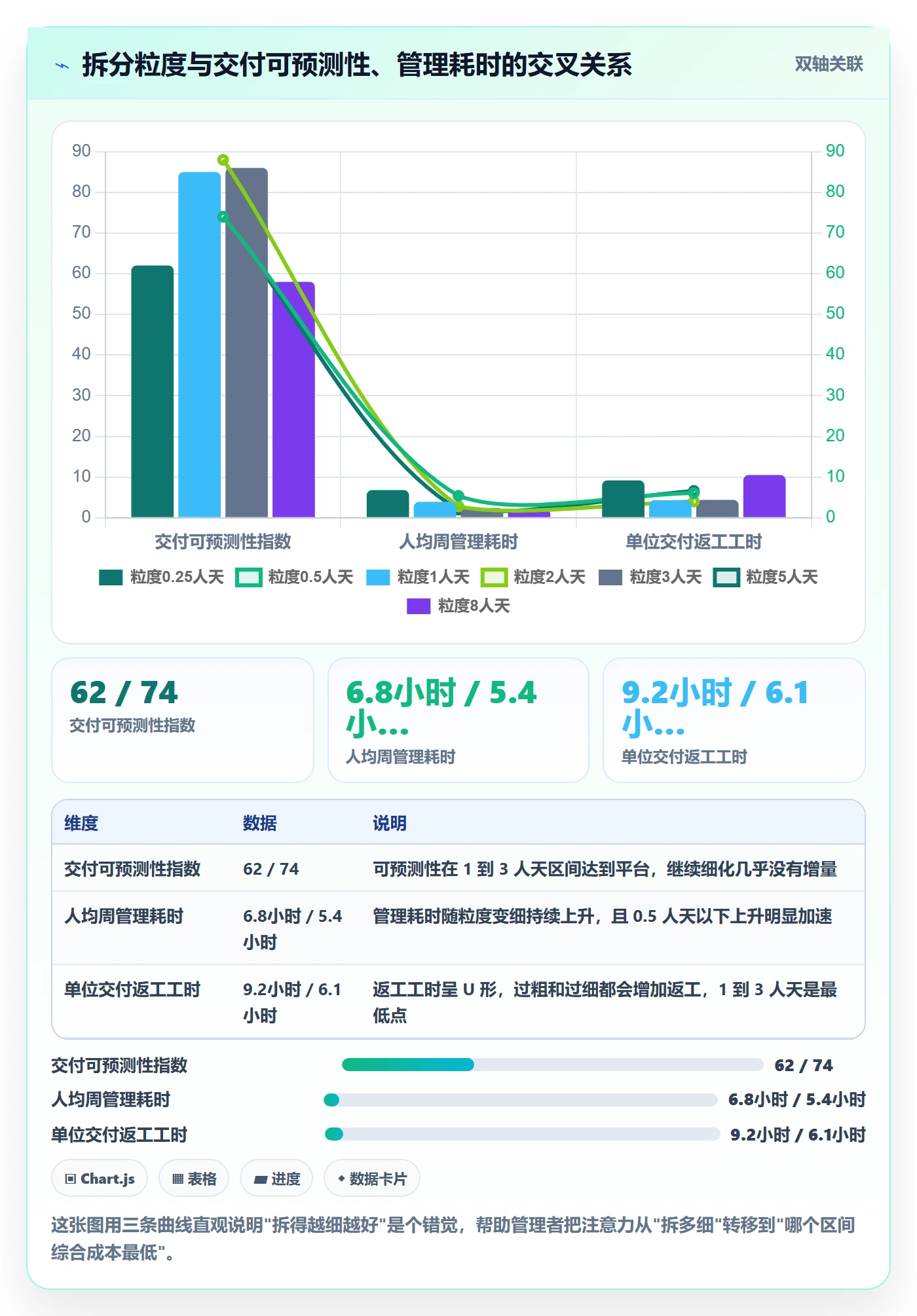Screen dimensions: 917x1316
Task: Click the tall dark teal bar for 交付可预测性指数
Action: pyautogui.click(x=153, y=392)
